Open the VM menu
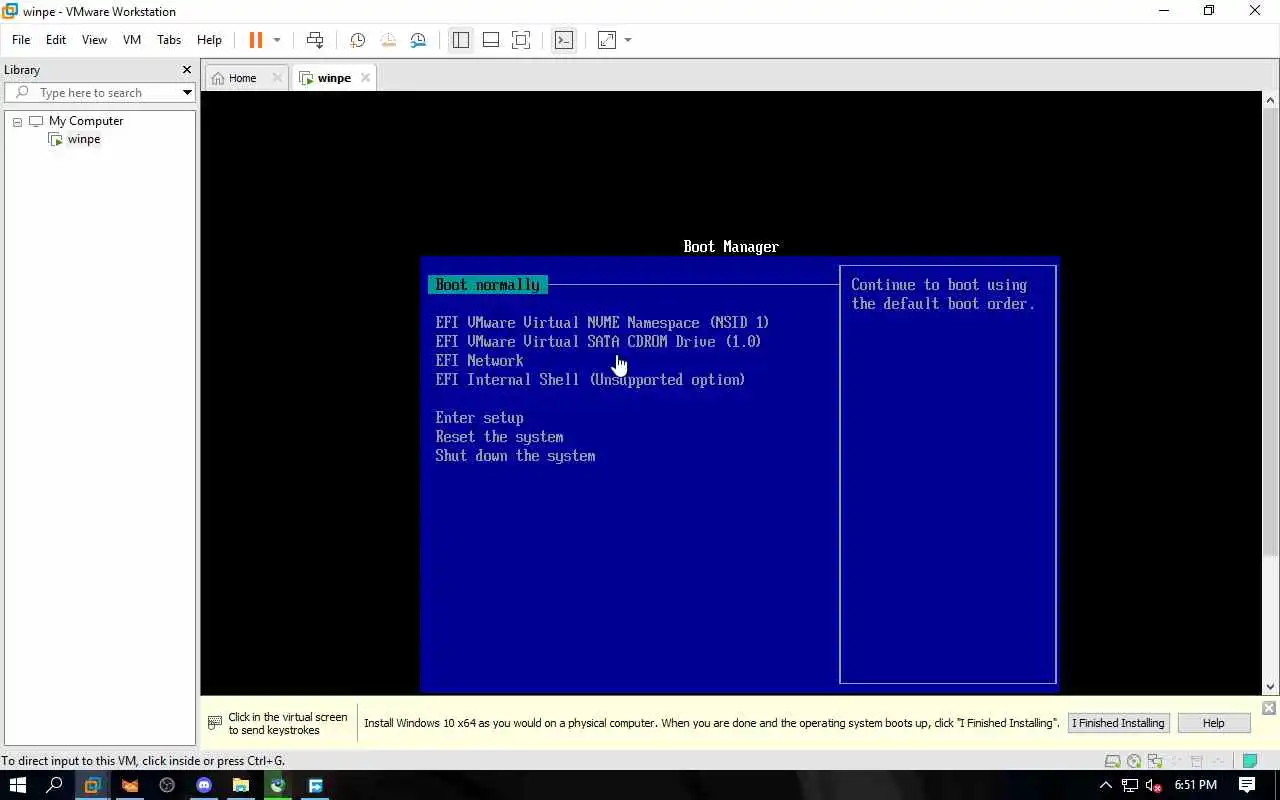The image size is (1280, 800). [x=132, y=40]
